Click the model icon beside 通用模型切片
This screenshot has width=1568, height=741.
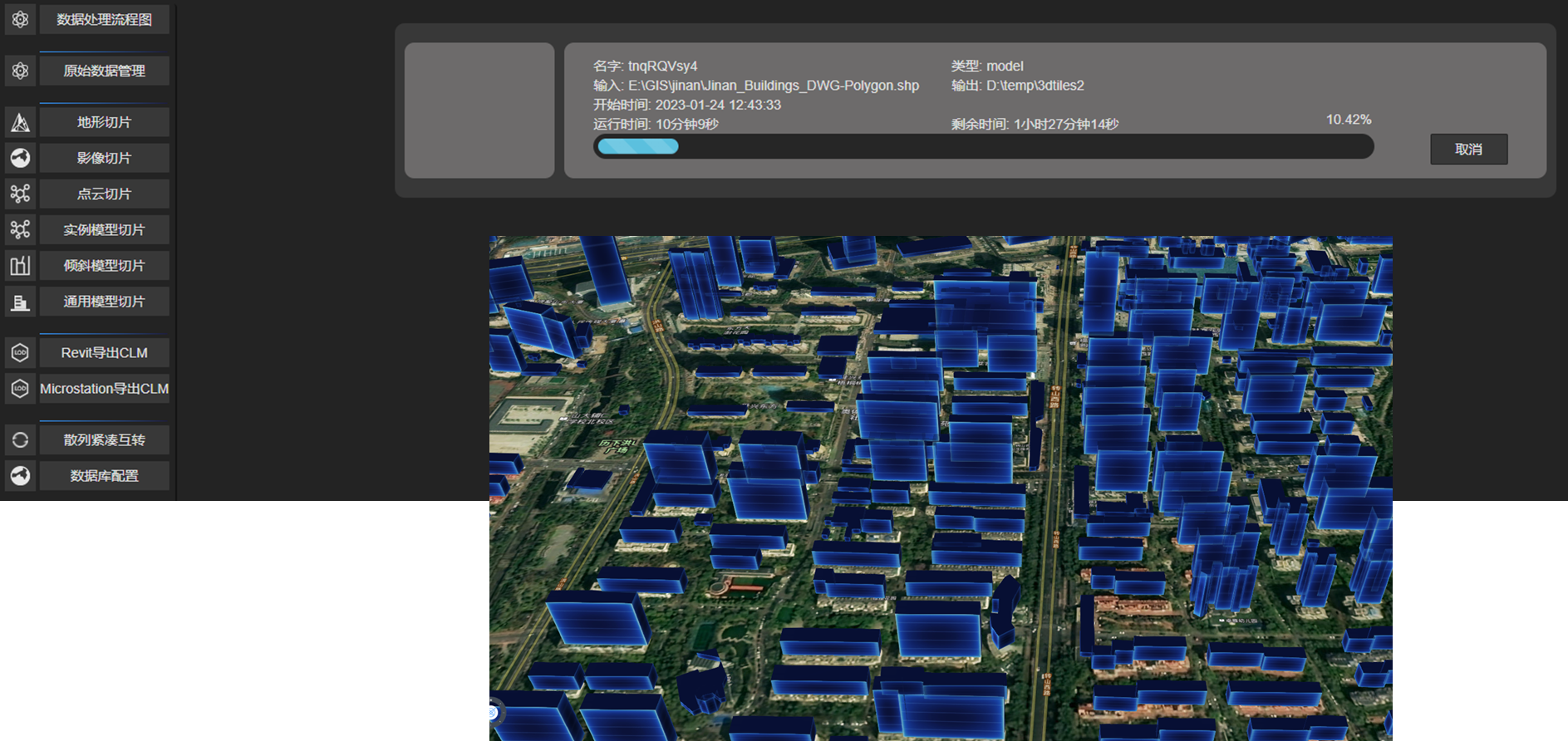20,302
